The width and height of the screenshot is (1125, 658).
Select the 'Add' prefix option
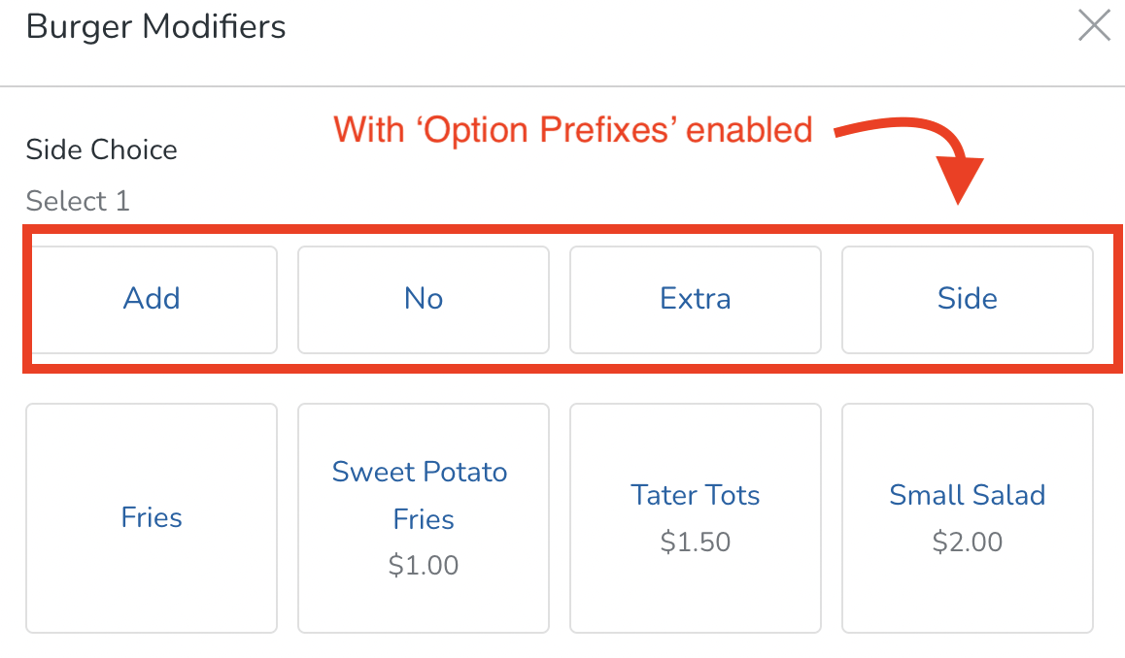point(151,299)
